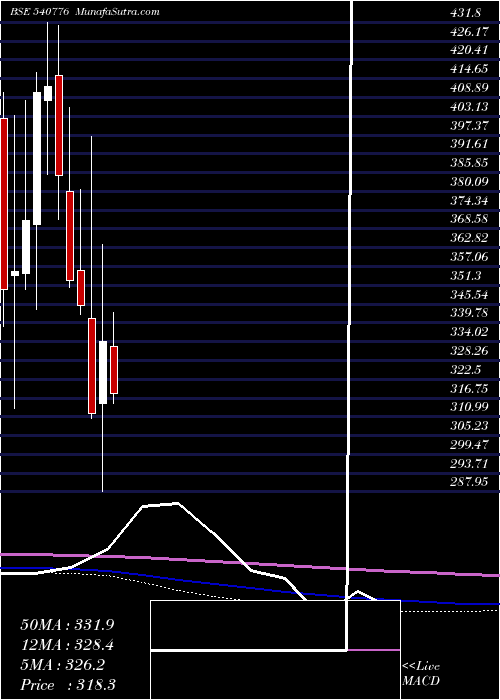The width and height of the screenshot is (500, 700).
Task: Select the 339.78 price axis label
Action: tap(469, 313)
